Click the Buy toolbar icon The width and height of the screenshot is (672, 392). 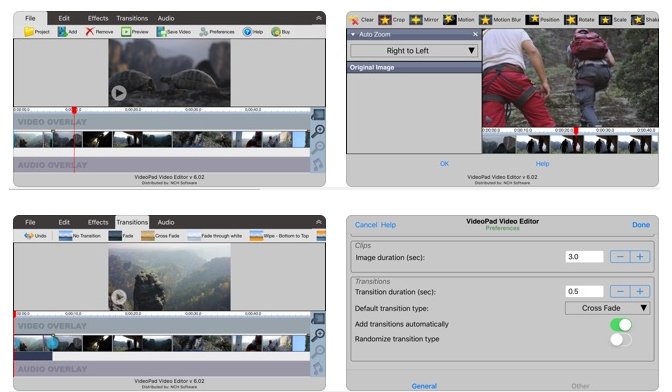pos(281,32)
